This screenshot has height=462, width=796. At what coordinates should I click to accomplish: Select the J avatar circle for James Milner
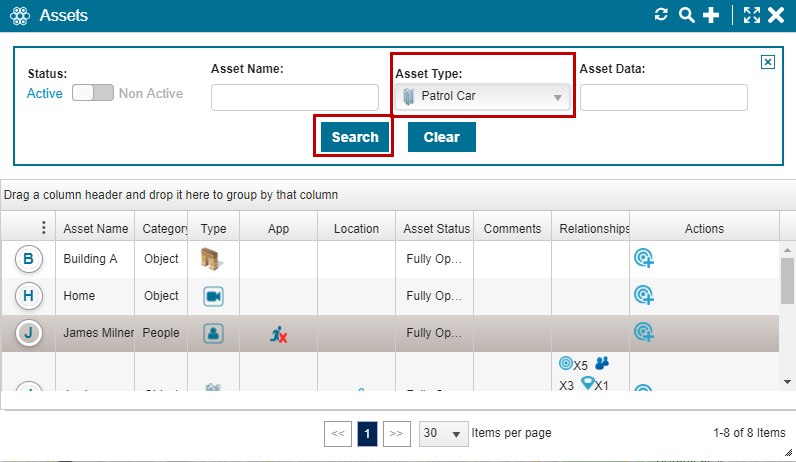pyautogui.click(x=28, y=333)
